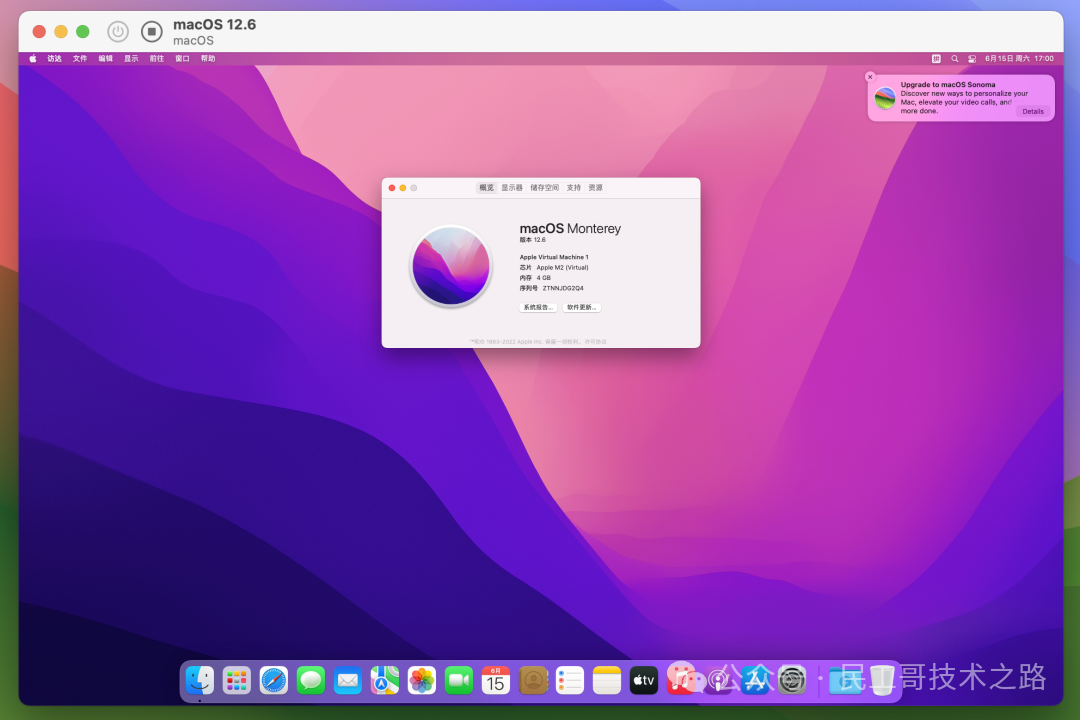Viewport: 1080px width, 720px height.
Task: Open the Trash in the Dock
Action: [882, 681]
